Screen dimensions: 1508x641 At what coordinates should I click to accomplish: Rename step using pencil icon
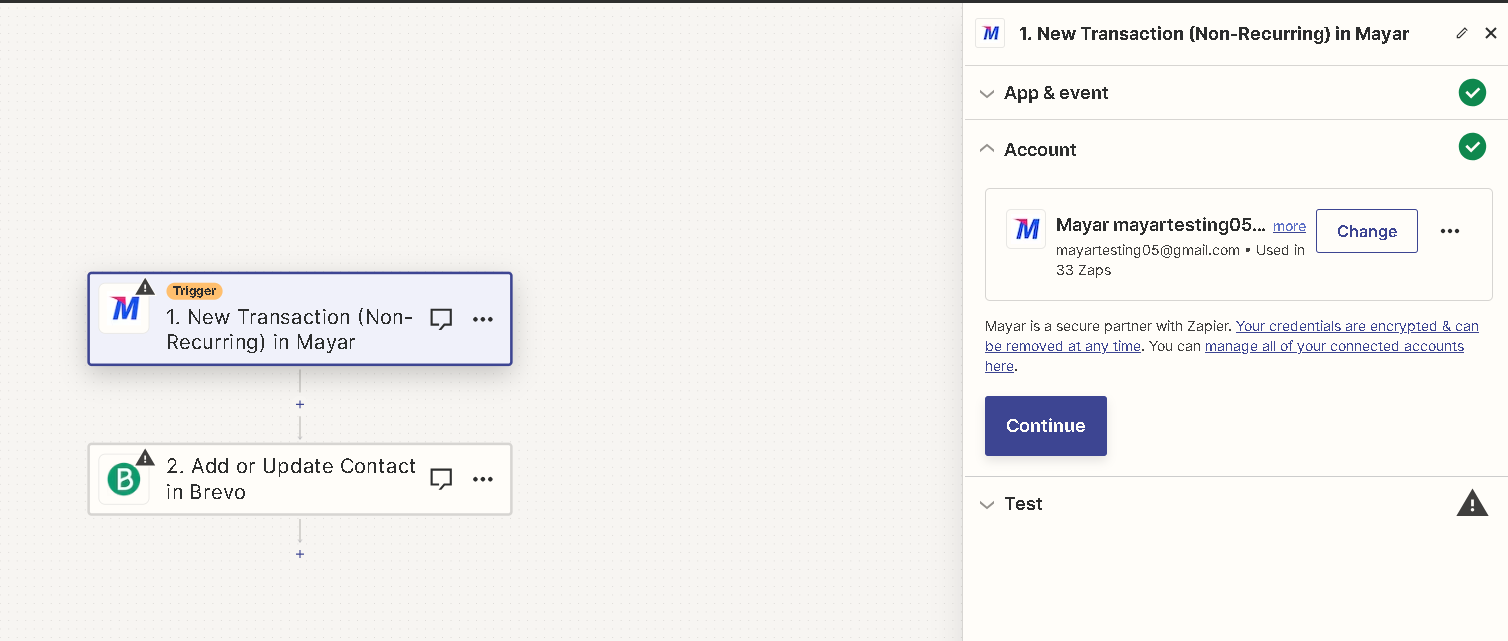(1462, 33)
